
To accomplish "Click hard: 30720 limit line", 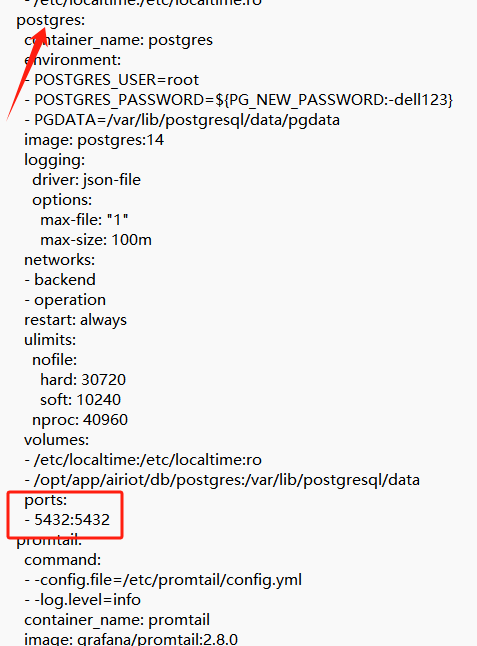I will click(83, 380).
